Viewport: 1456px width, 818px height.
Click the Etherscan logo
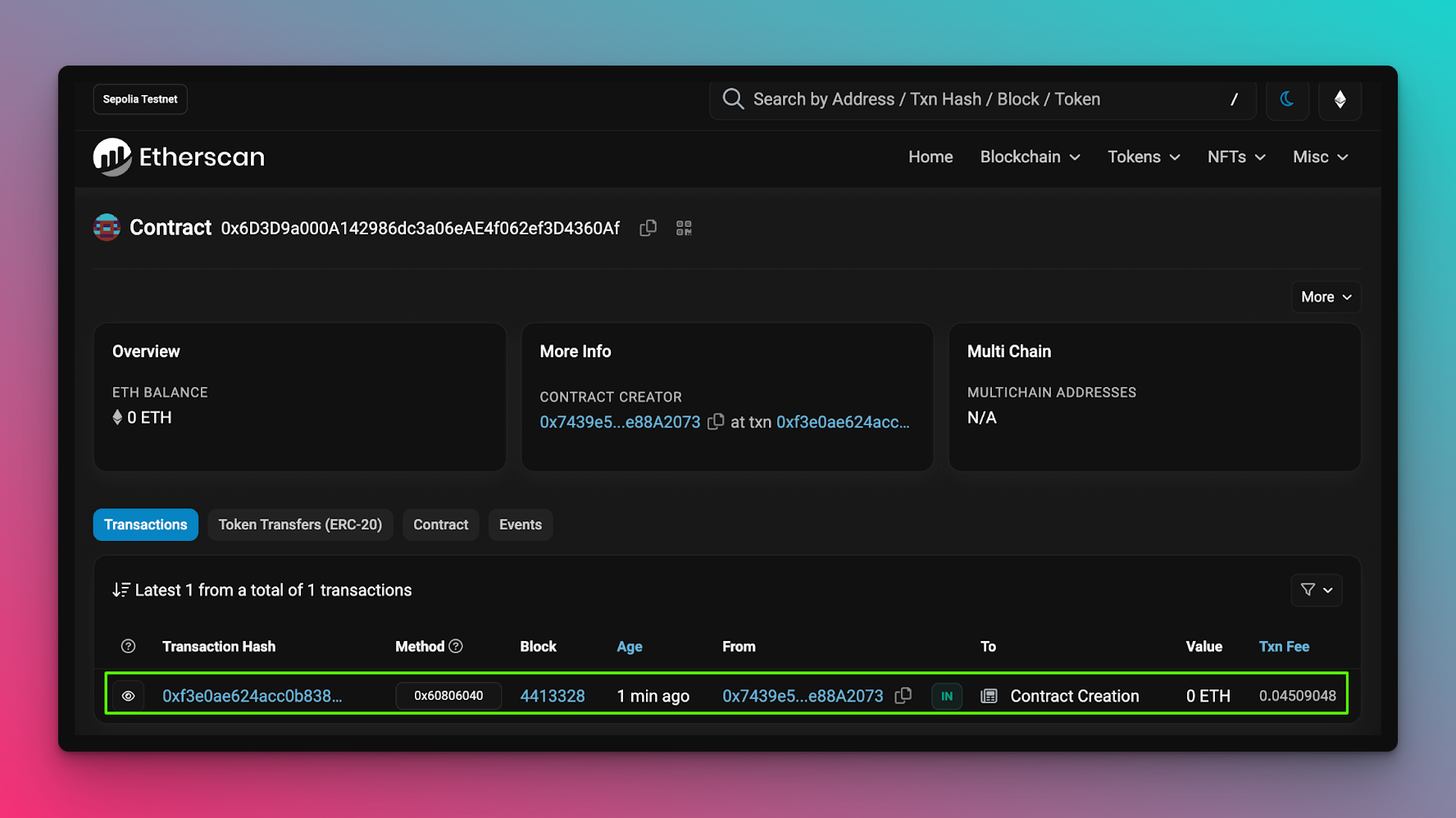coord(179,157)
